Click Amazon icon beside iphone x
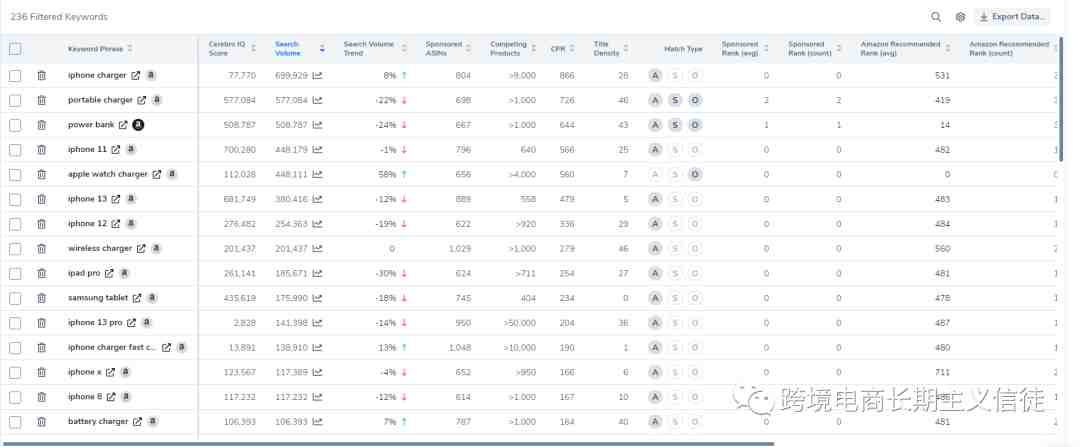 [125, 372]
